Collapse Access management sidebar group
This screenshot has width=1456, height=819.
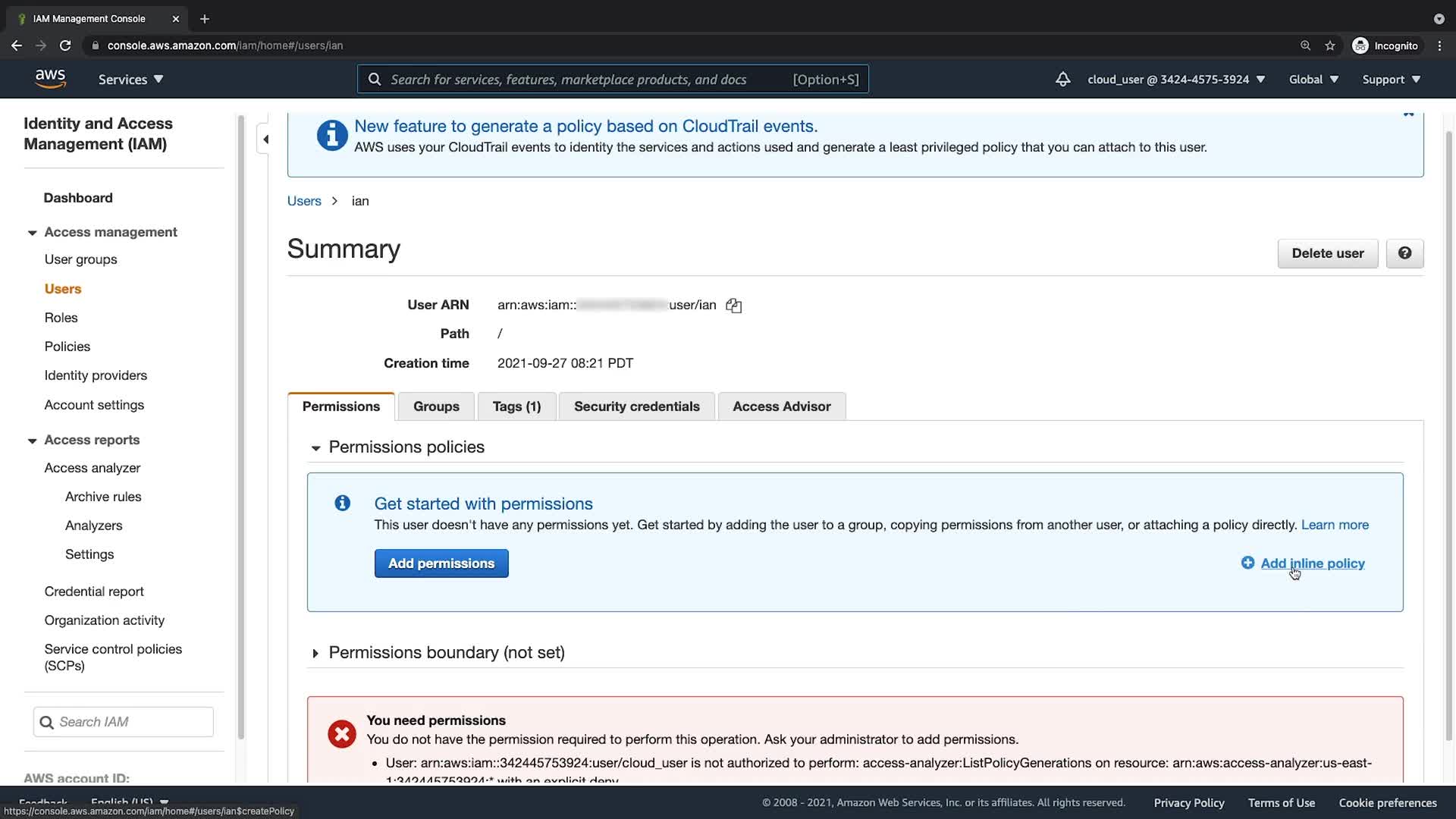pos(32,233)
